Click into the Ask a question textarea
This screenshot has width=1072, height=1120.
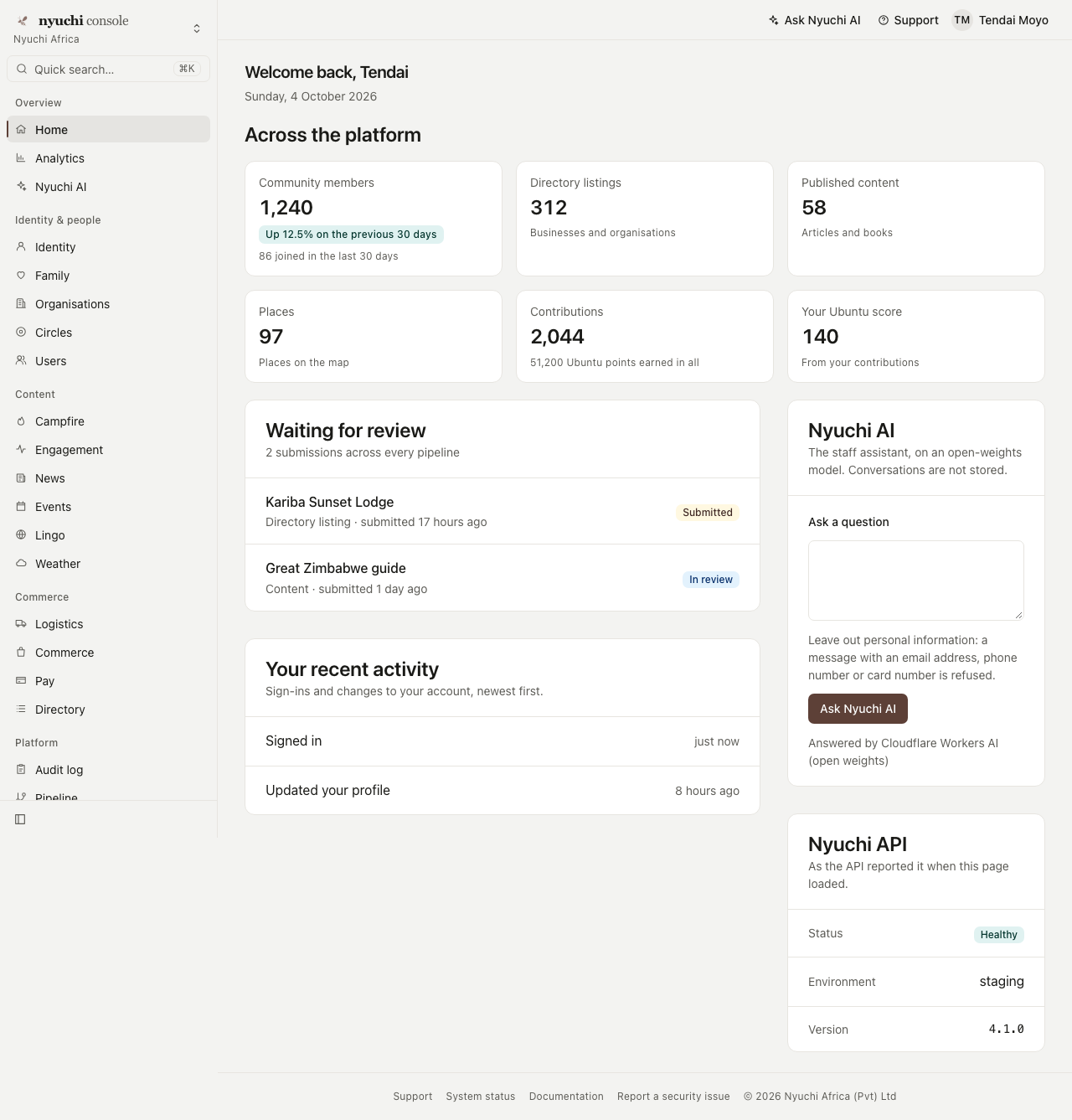(x=916, y=580)
